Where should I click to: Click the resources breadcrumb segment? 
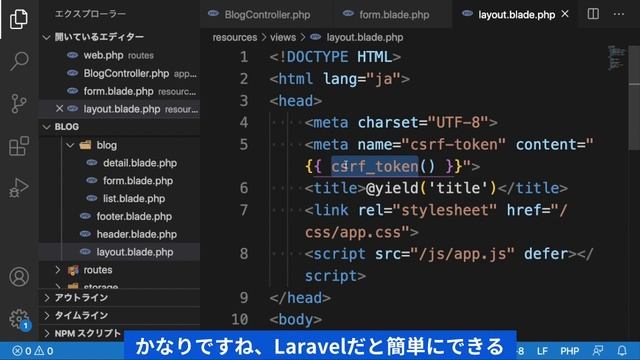[235, 37]
